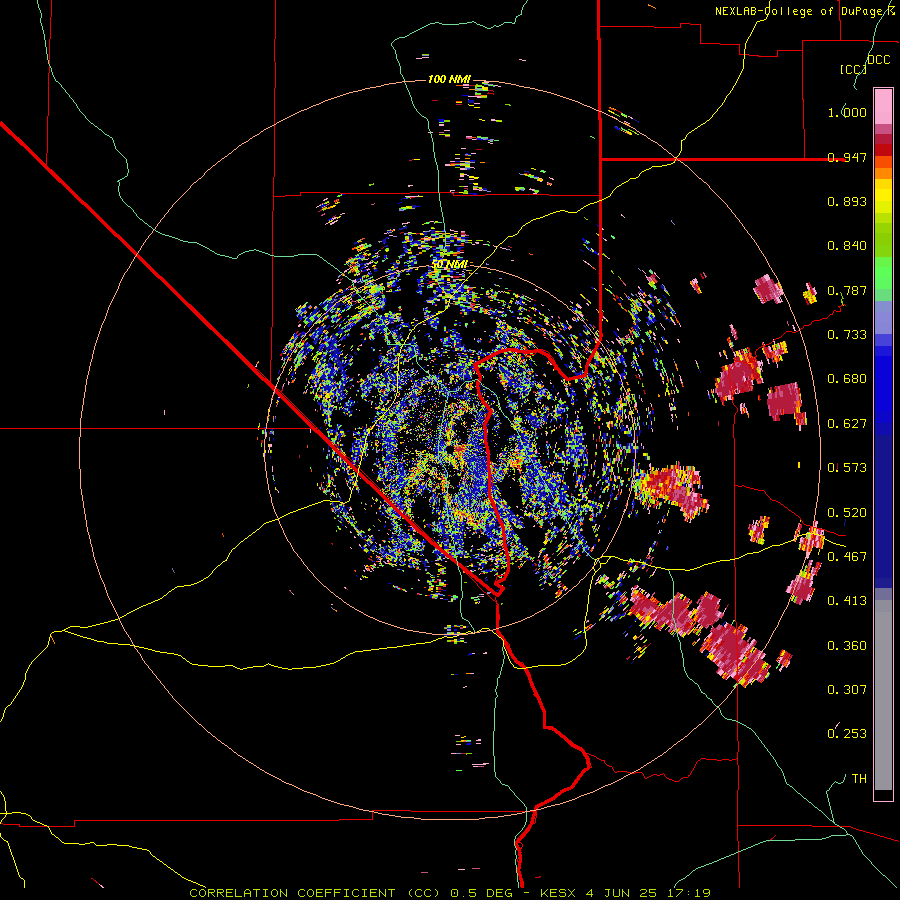
Task: Select the 0.733 value on the color scale
Action: [x=847, y=335]
